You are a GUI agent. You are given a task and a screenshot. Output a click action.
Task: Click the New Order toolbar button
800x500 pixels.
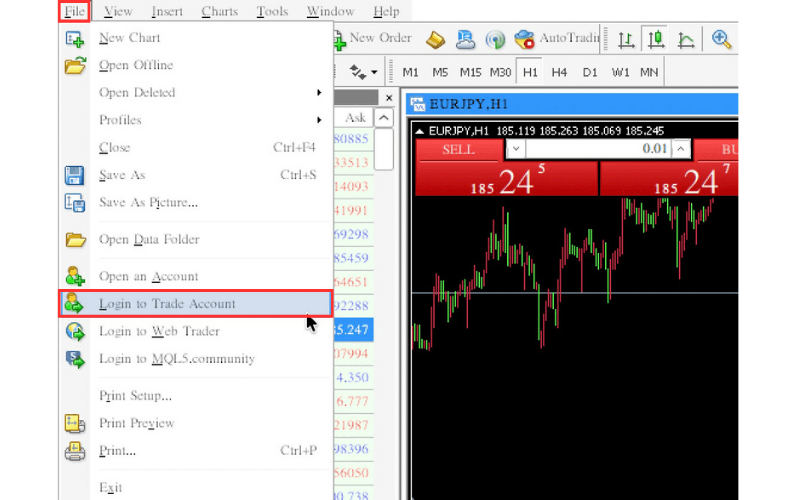[x=373, y=39]
